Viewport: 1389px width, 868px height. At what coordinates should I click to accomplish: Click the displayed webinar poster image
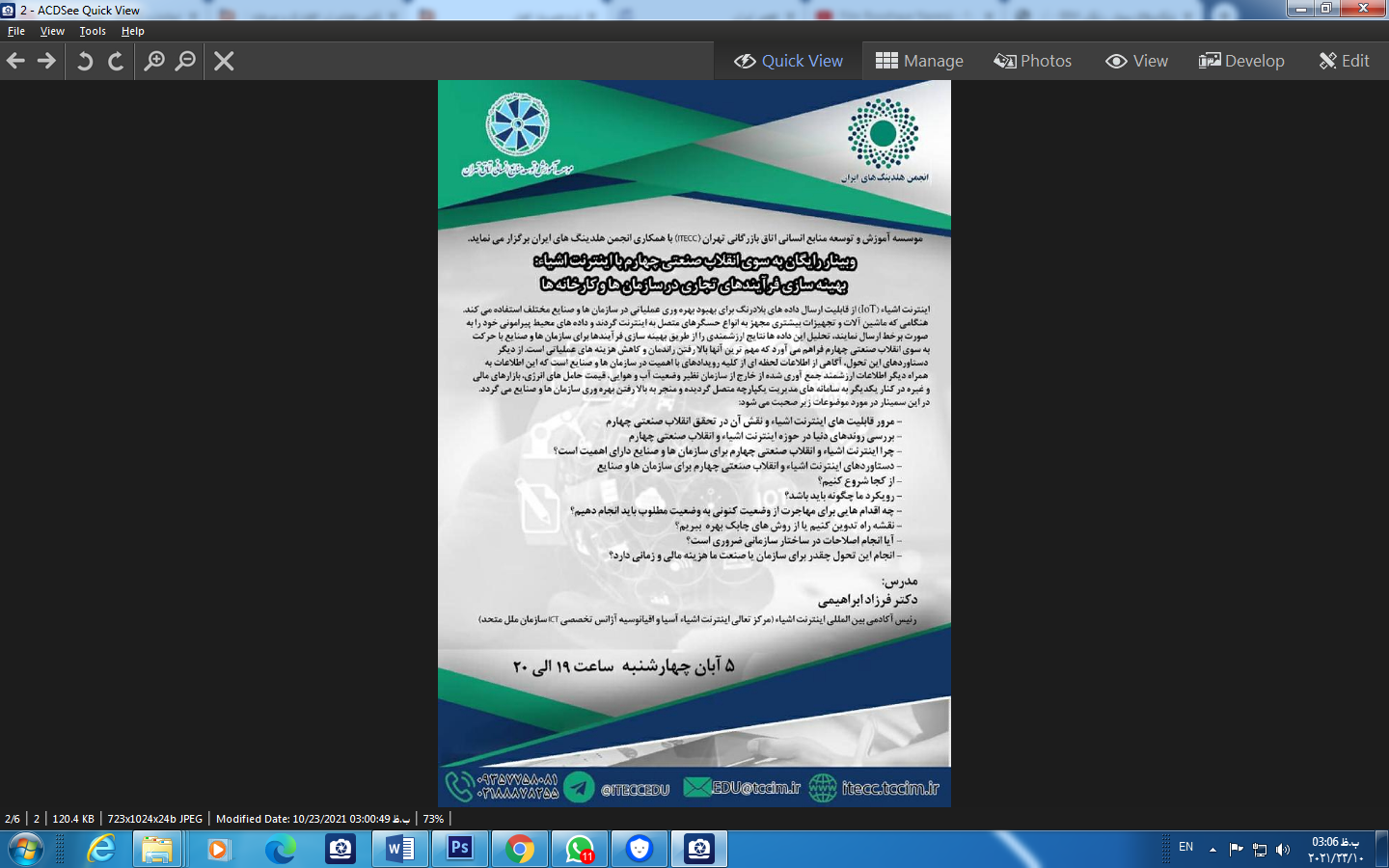(694, 444)
